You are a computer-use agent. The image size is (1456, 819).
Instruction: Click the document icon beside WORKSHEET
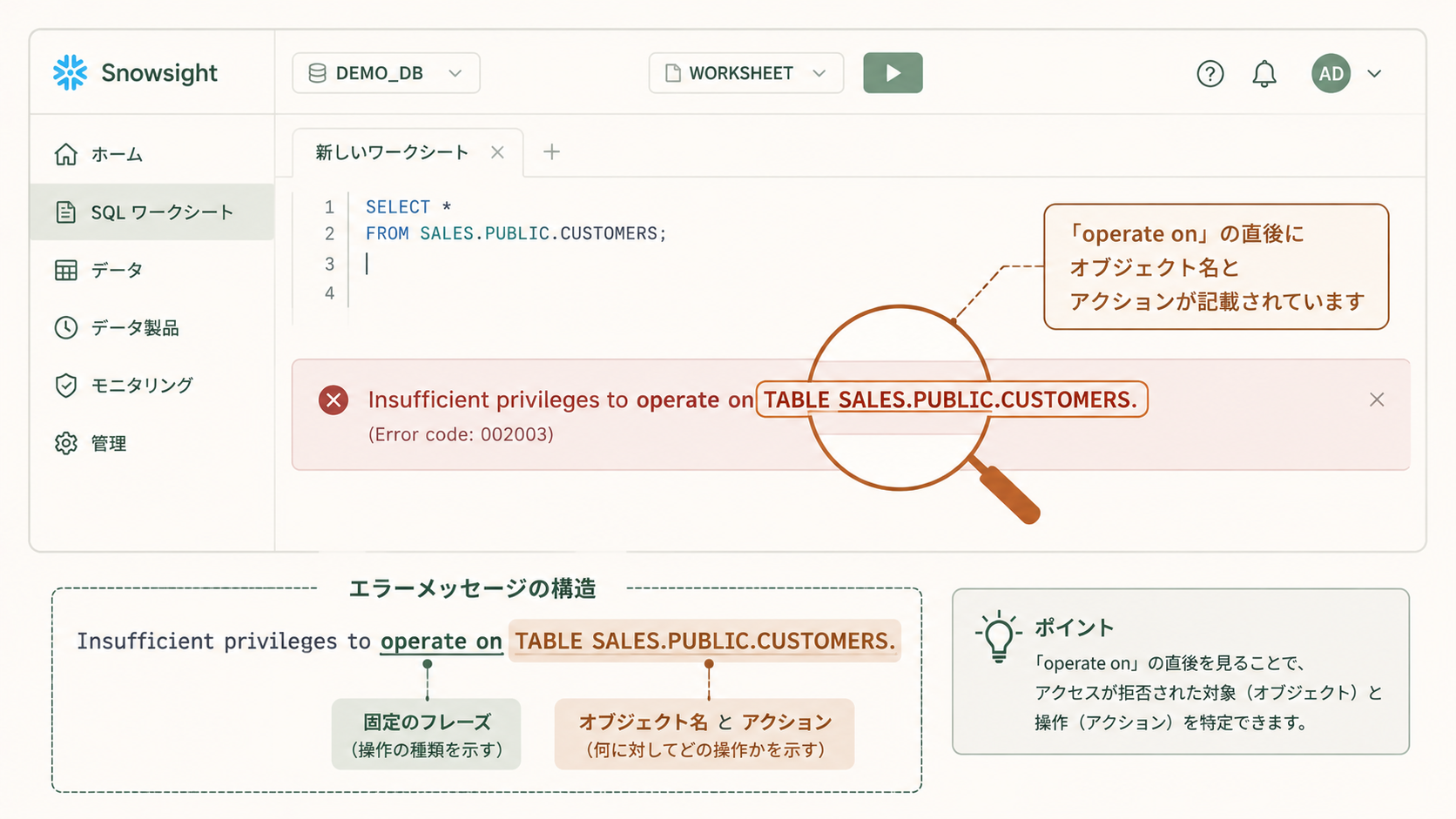point(673,73)
